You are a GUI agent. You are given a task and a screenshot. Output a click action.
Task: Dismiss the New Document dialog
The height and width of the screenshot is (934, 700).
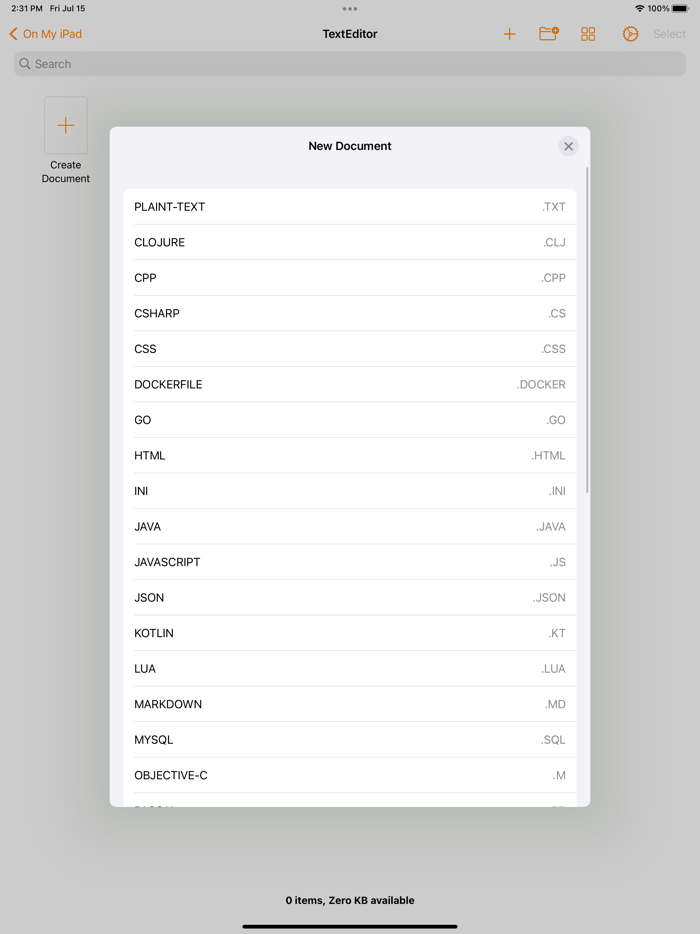point(568,146)
